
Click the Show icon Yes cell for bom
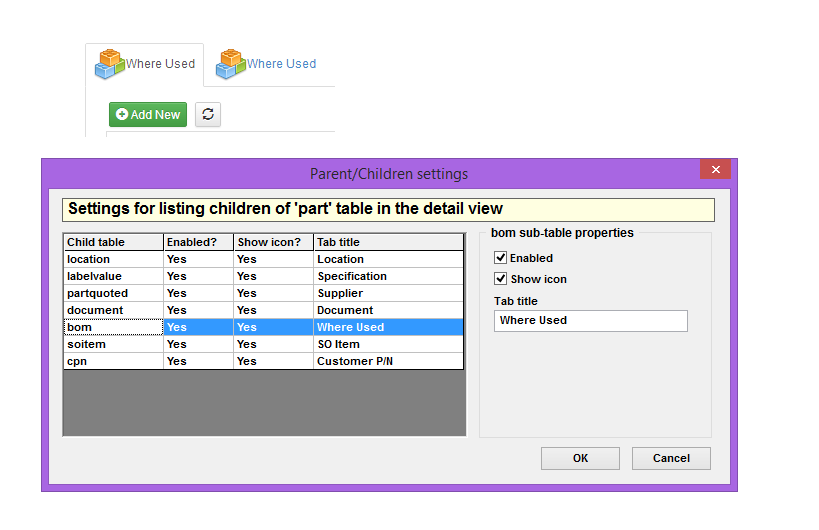click(273, 327)
